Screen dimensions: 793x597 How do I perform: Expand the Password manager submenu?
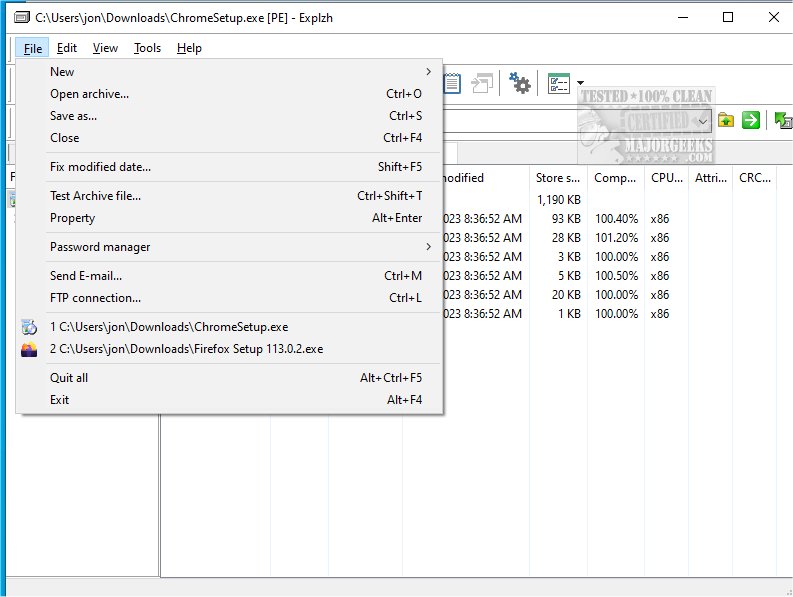(x=230, y=247)
